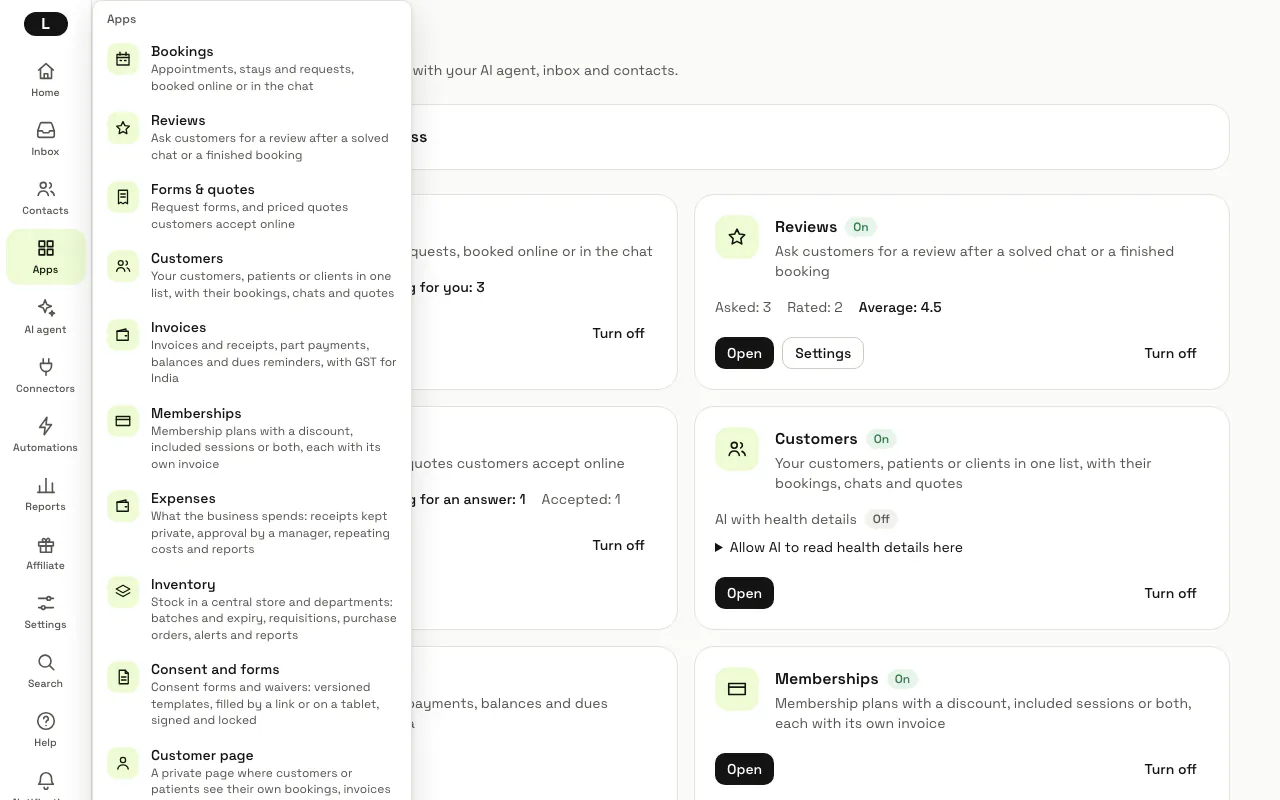Viewport: 1280px width, 800px height.
Task: Select the Apps grid icon in sidebar
Action: tap(45, 257)
